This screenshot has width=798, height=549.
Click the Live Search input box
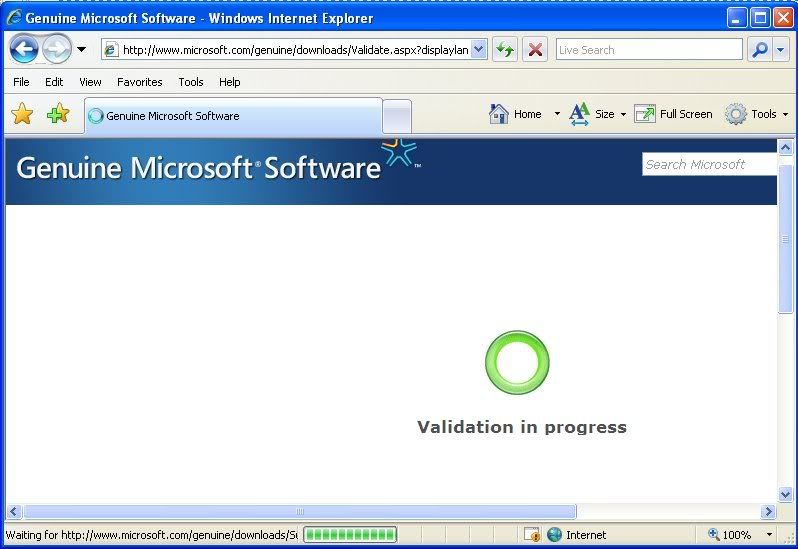click(x=649, y=50)
